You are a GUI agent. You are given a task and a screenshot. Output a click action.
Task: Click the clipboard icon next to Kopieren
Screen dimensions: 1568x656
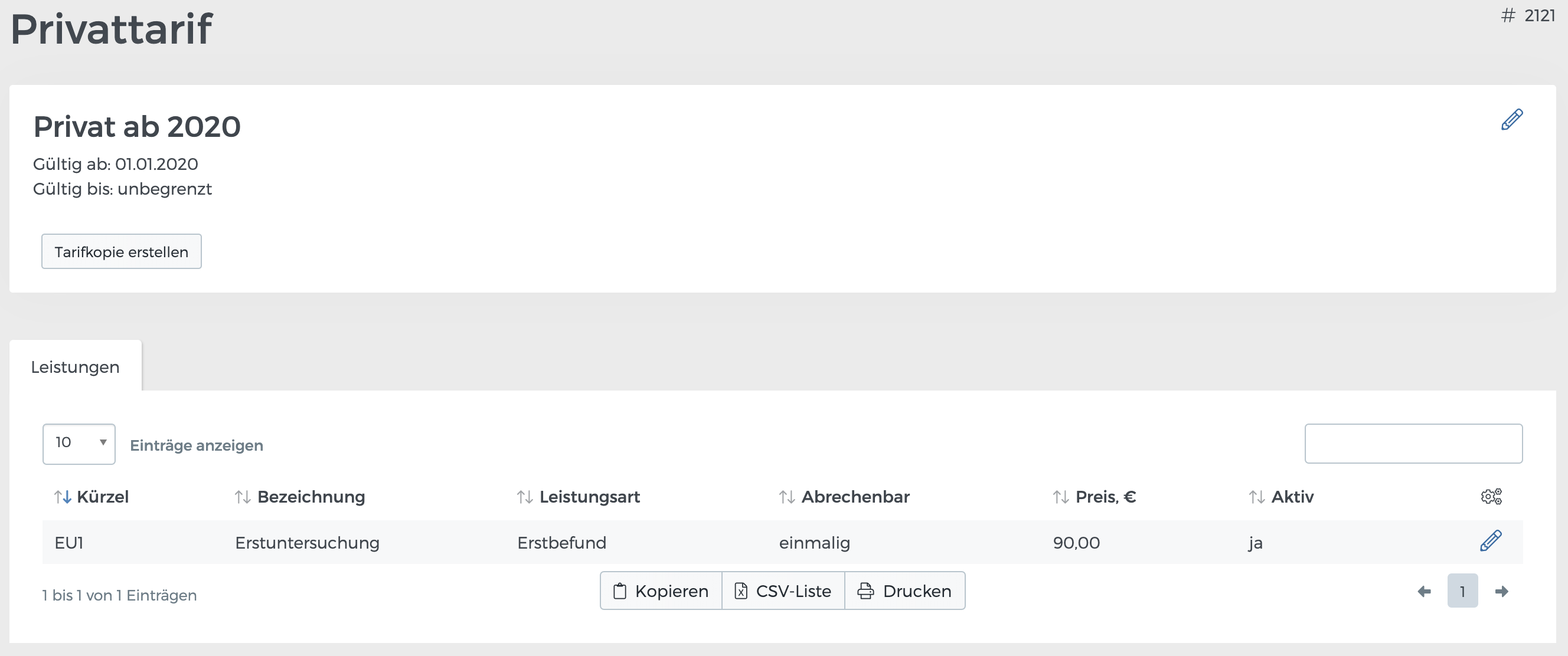coord(620,591)
